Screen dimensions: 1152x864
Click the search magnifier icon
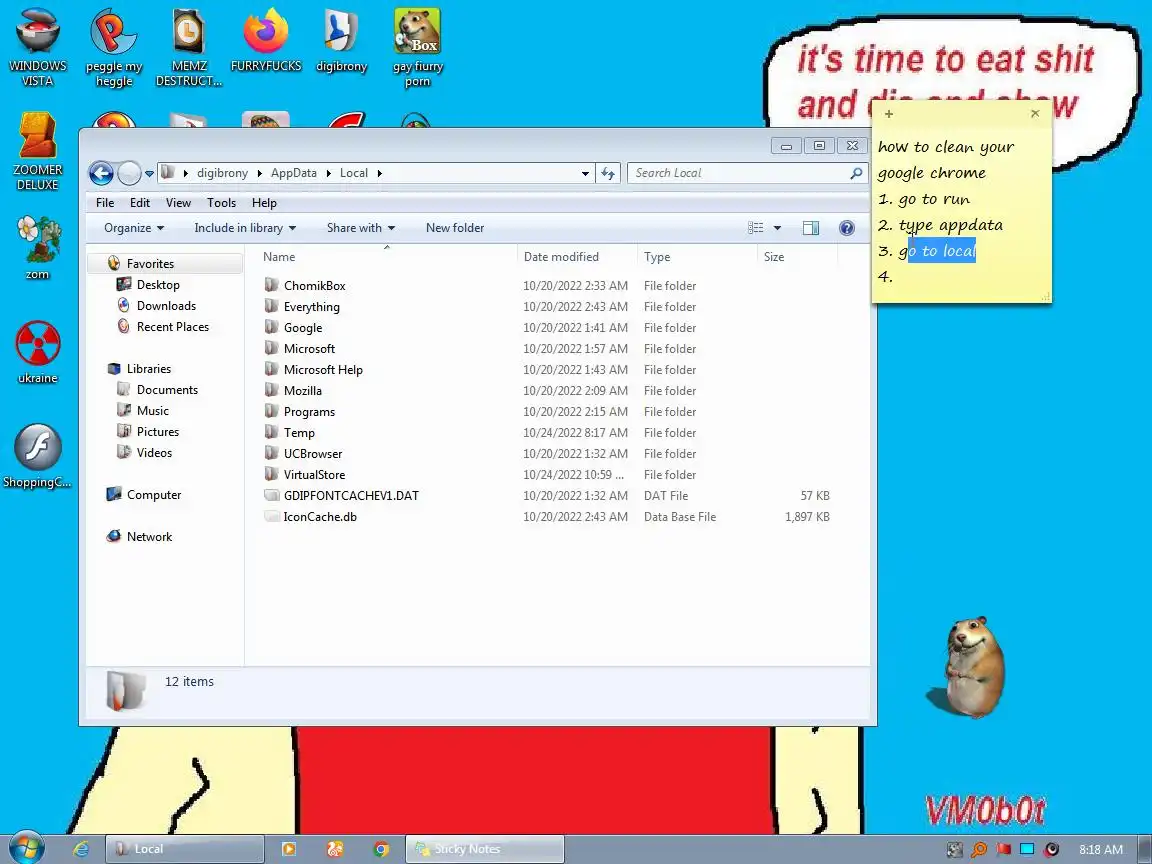click(856, 173)
